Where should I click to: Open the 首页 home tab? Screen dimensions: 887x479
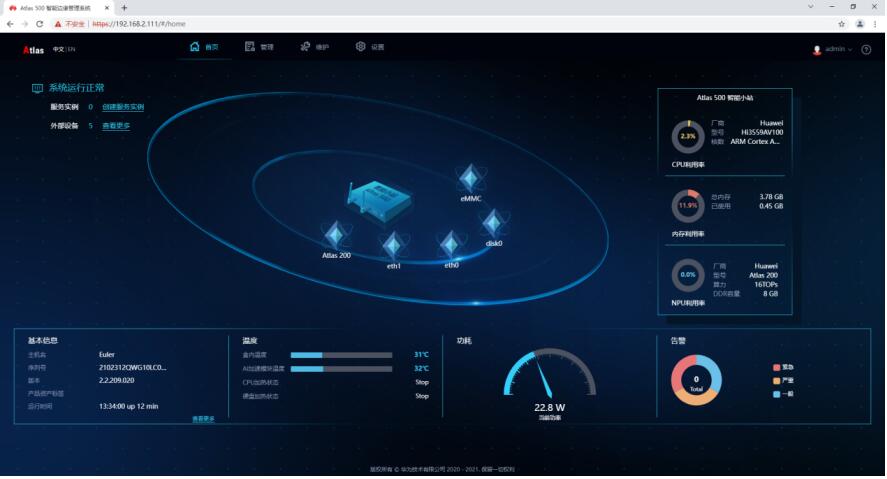point(204,47)
